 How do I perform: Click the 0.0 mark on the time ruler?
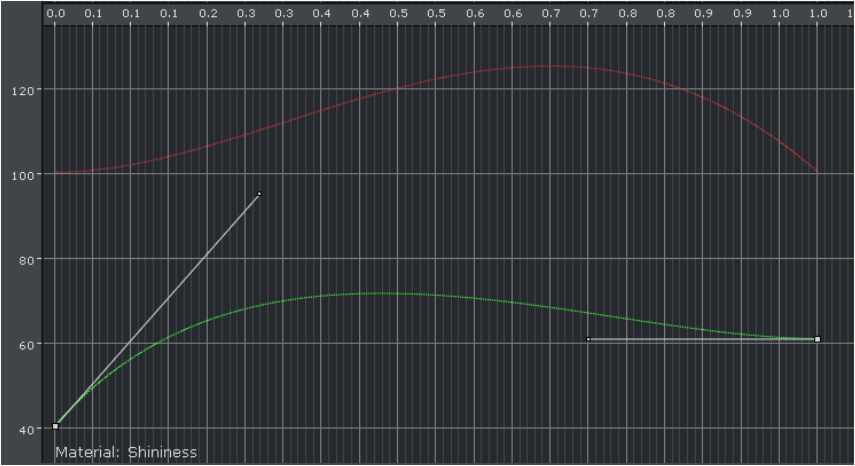(56, 15)
